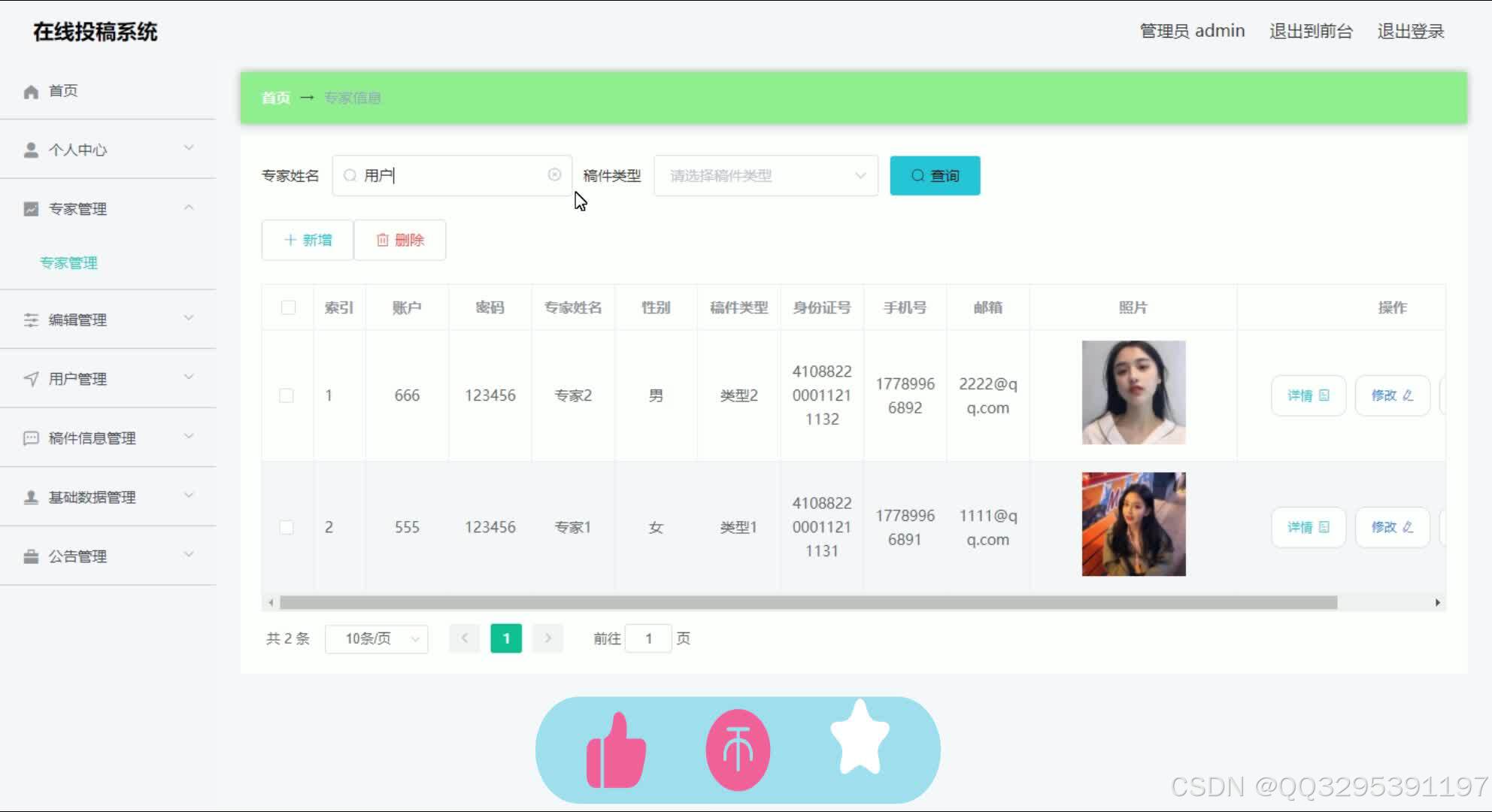Click the horizontal table scrollbar
Viewport: 1492px width, 812px height.
pyautogui.click(x=808, y=602)
